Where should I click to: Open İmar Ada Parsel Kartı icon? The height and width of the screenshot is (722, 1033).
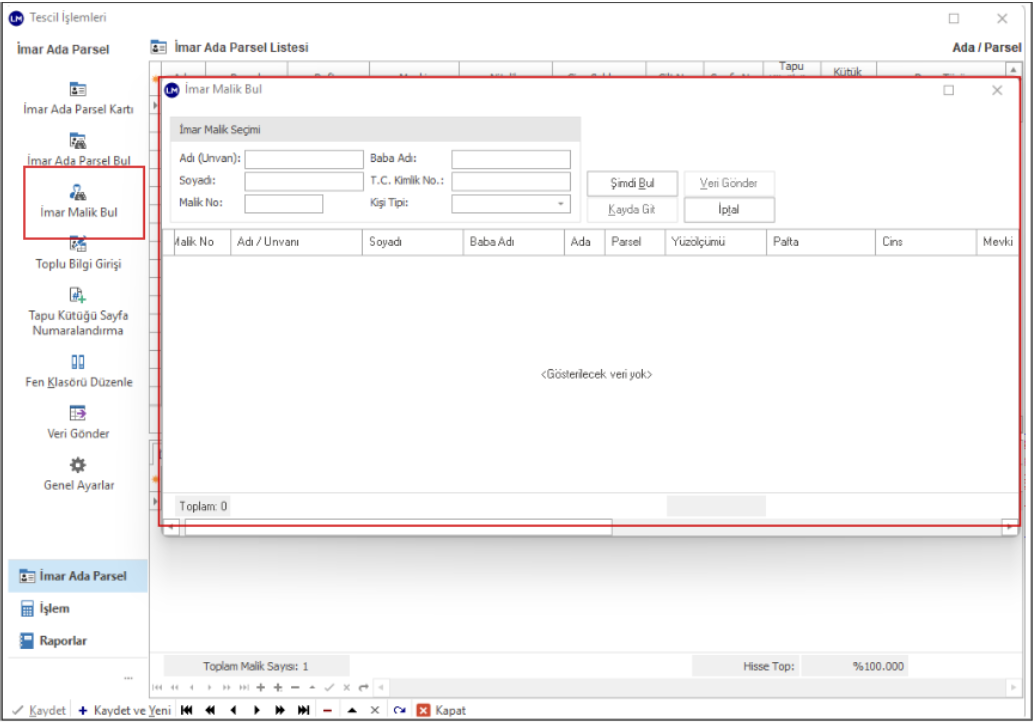77,90
